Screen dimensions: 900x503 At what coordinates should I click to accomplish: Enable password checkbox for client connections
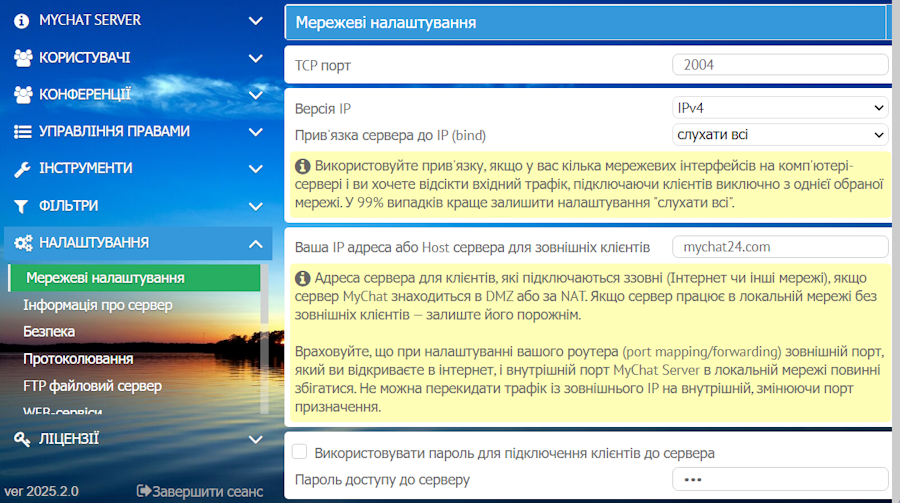[300, 453]
